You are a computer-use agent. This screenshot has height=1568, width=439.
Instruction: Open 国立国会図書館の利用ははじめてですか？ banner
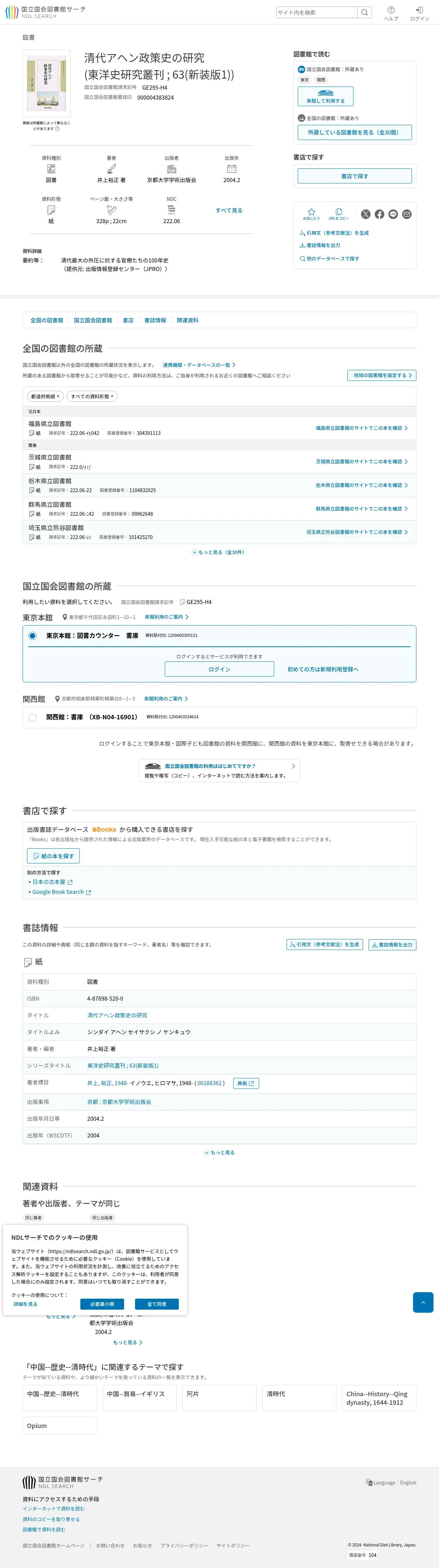[219, 771]
